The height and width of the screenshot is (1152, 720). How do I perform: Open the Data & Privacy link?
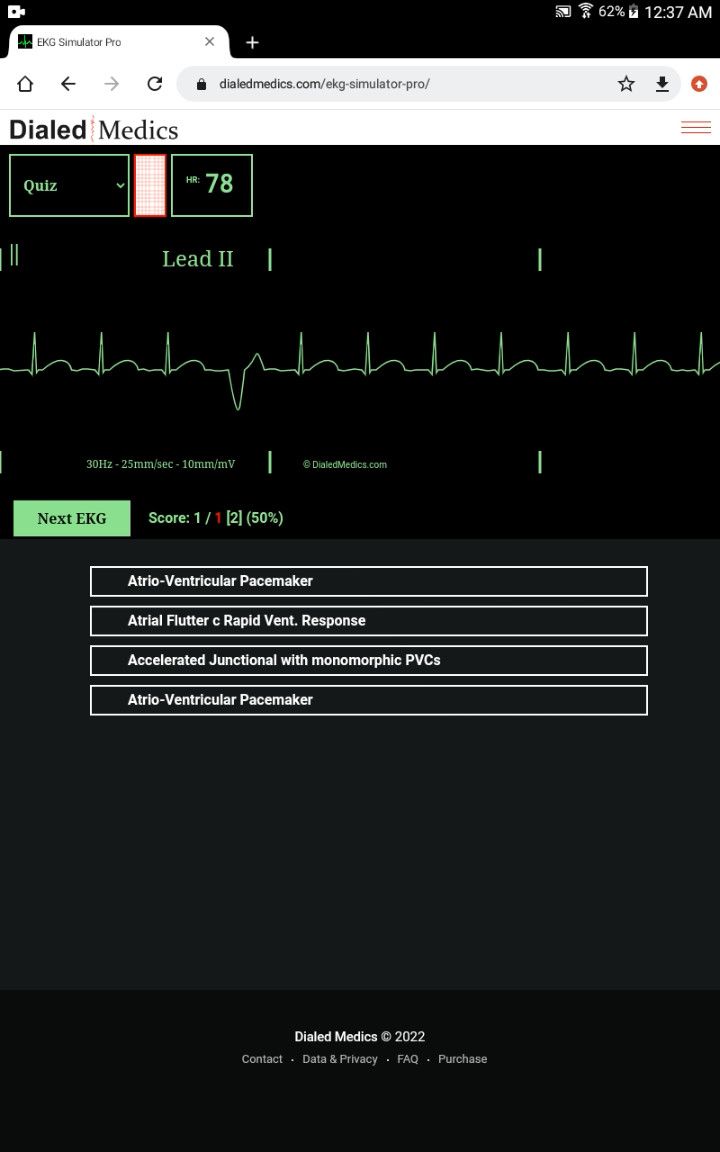tap(340, 1059)
